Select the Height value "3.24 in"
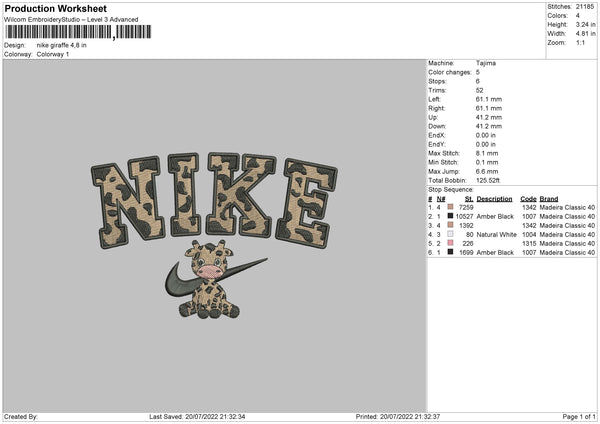 point(585,24)
